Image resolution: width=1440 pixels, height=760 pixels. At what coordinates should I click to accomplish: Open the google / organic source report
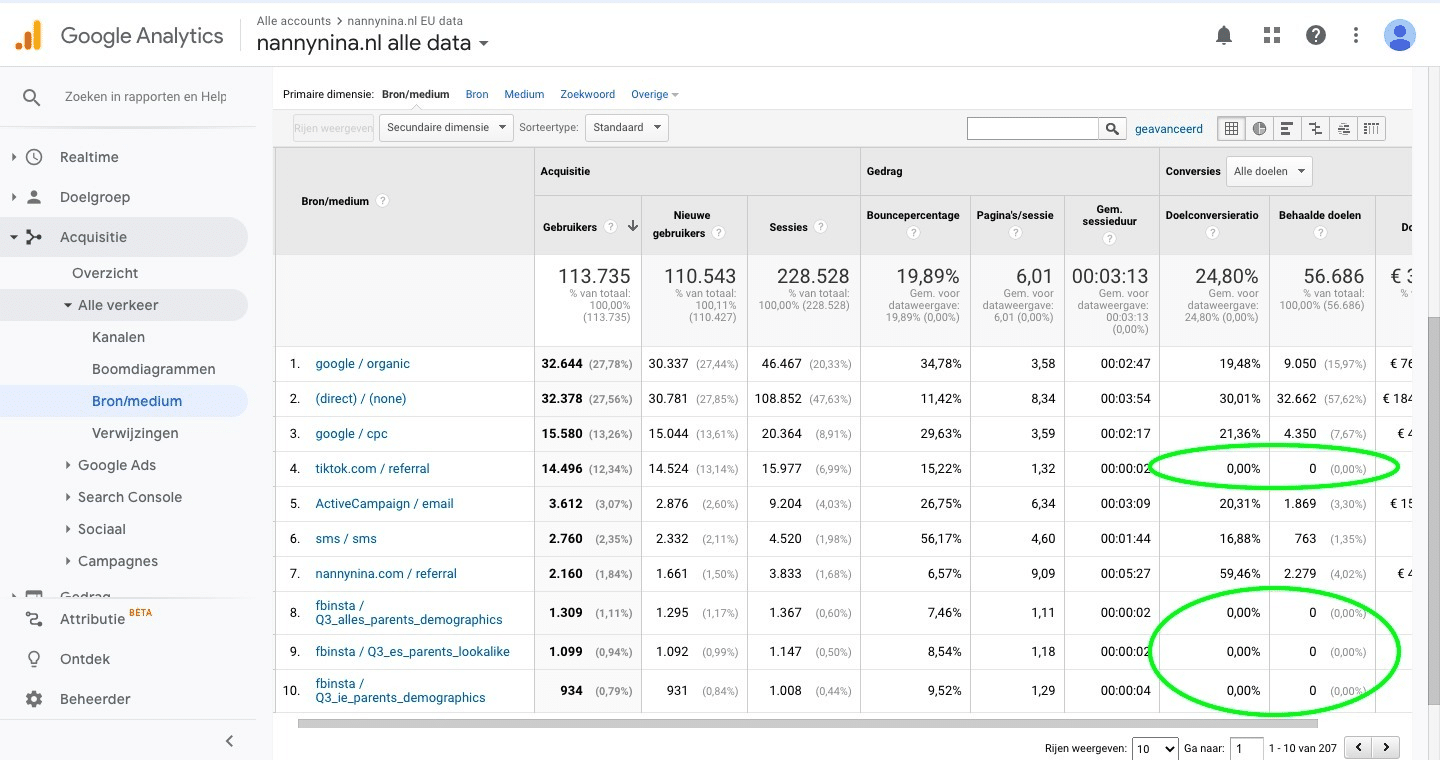pos(362,363)
